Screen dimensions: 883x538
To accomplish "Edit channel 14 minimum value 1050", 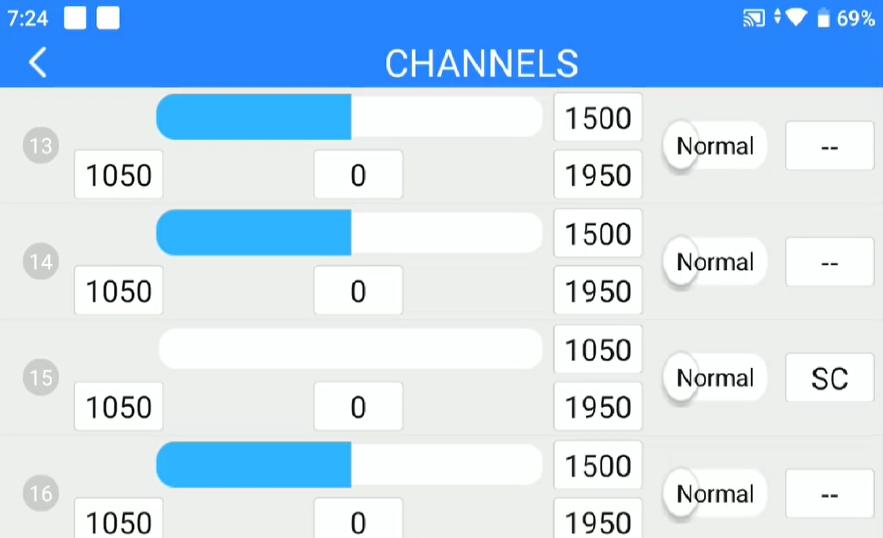I will 119,291.
